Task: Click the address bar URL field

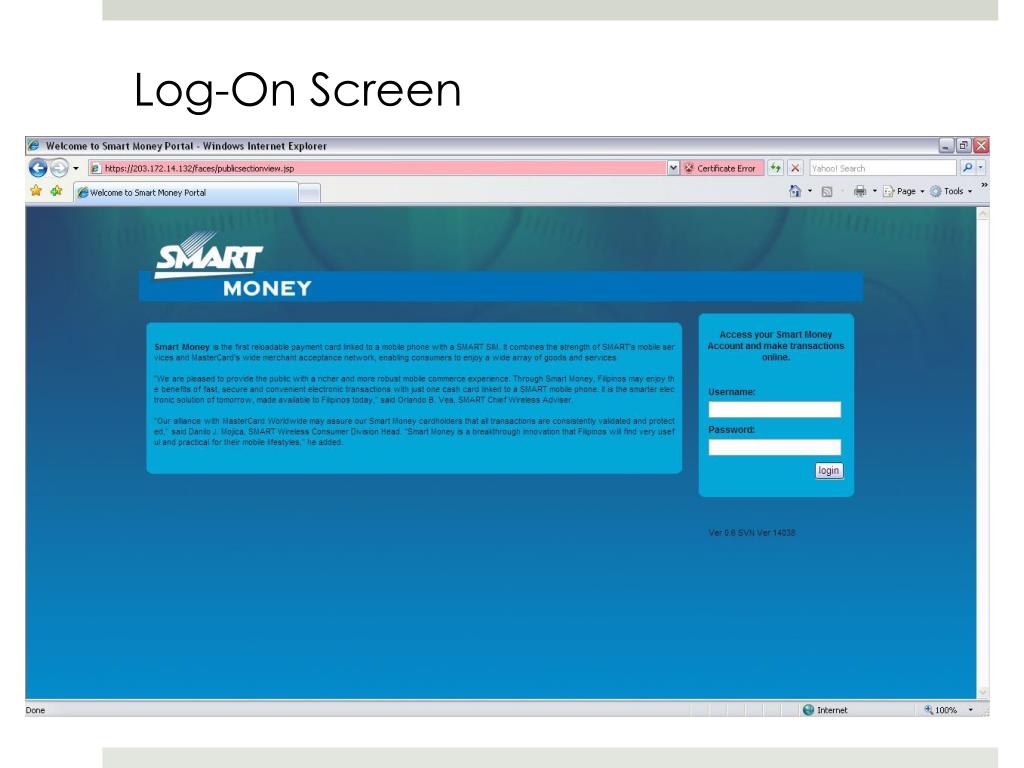Action: (x=378, y=168)
